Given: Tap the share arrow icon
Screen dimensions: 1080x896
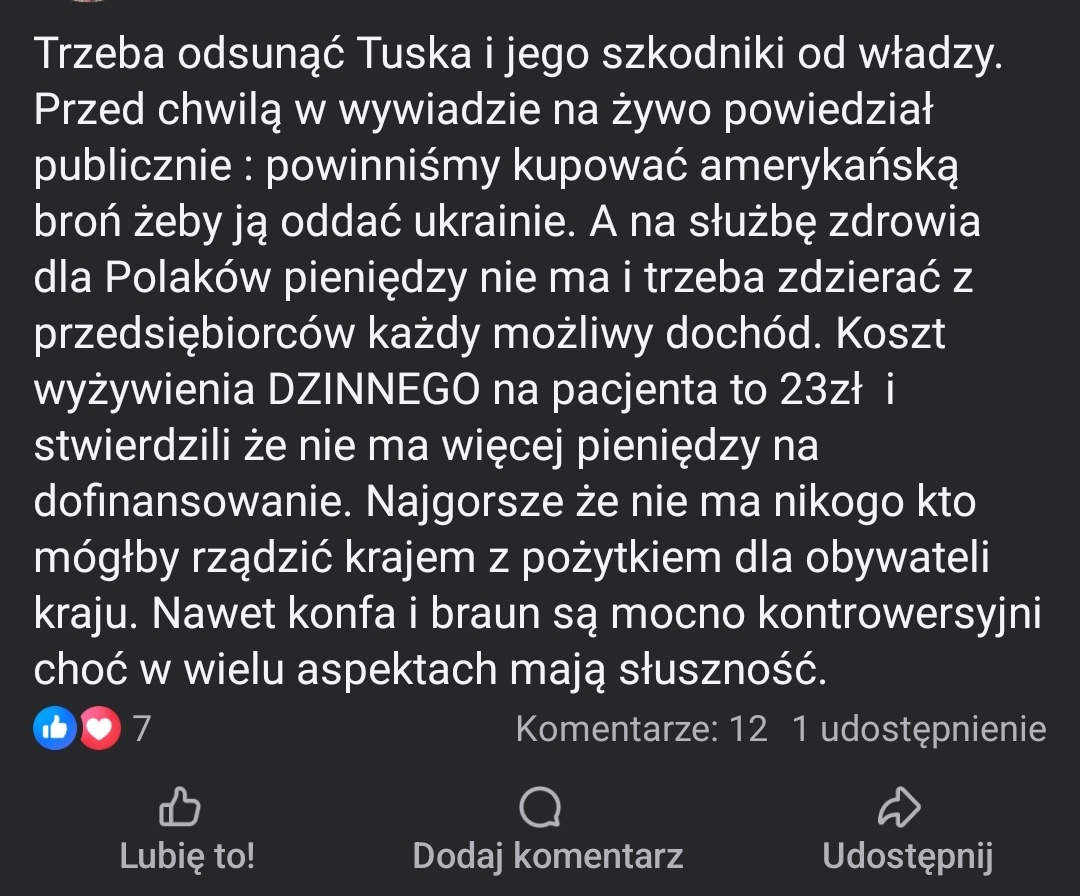Looking at the screenshot, I should (897, 807).
